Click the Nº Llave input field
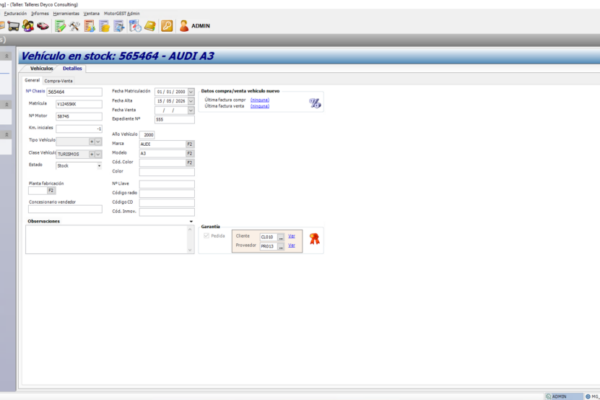Image resolution: width=600 pixels, height=400 pixels. [x=167, y=184]
